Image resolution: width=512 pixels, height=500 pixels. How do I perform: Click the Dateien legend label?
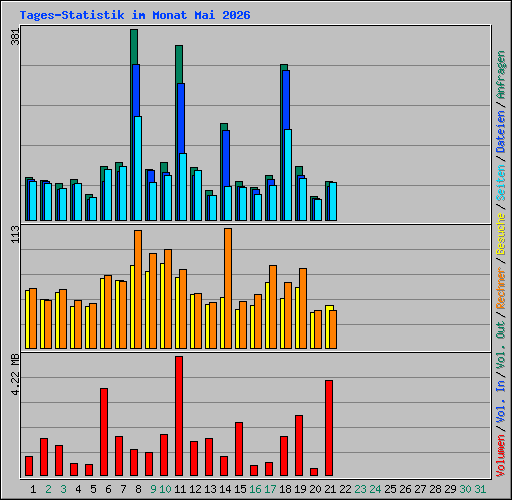coord(501,131)
